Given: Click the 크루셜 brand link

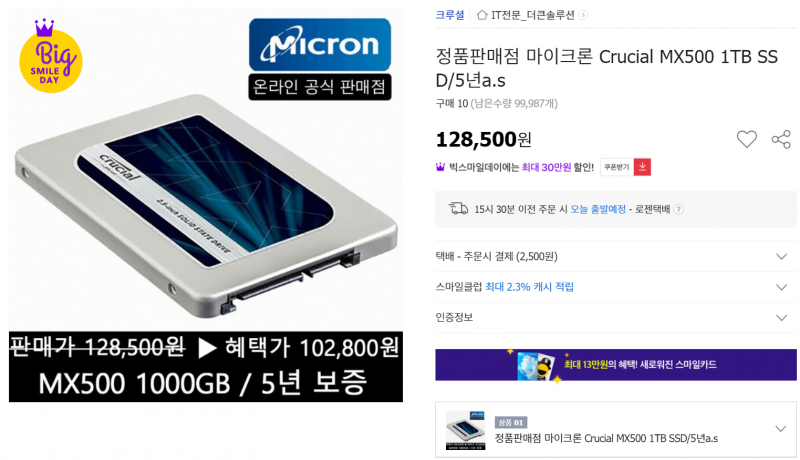Looking at the screenshot, I should point(449,15).
